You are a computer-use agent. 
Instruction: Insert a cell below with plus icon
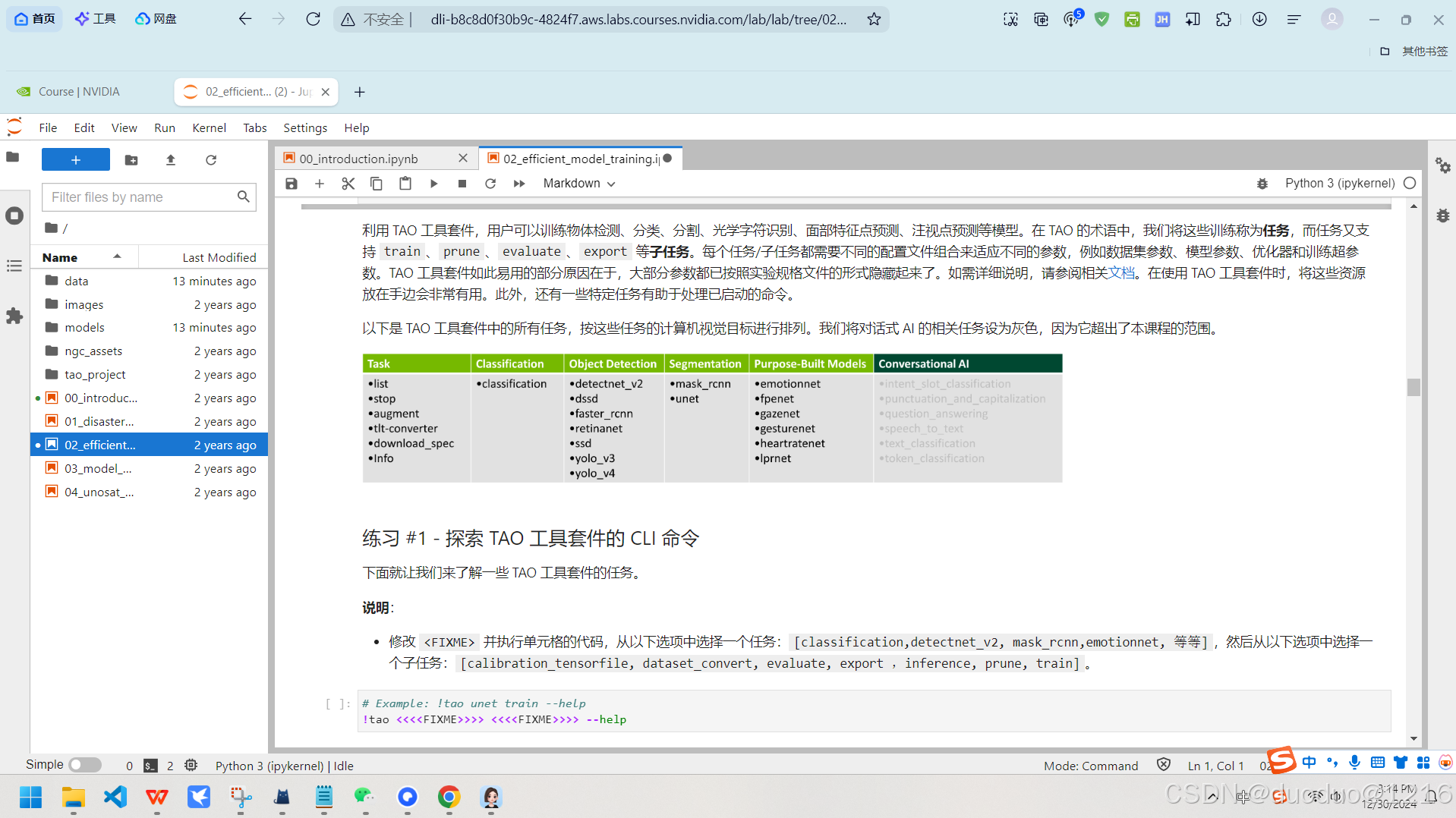coord(320,184)
